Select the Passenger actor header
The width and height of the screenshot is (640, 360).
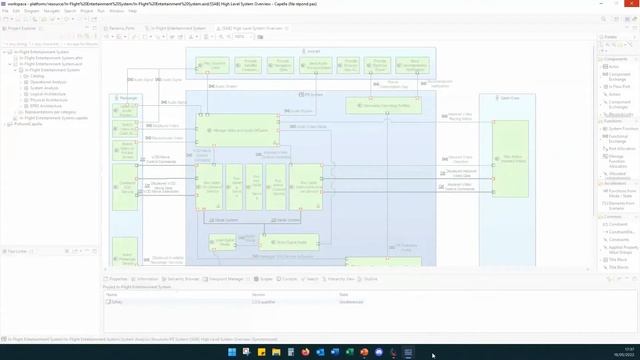point(126,98)
